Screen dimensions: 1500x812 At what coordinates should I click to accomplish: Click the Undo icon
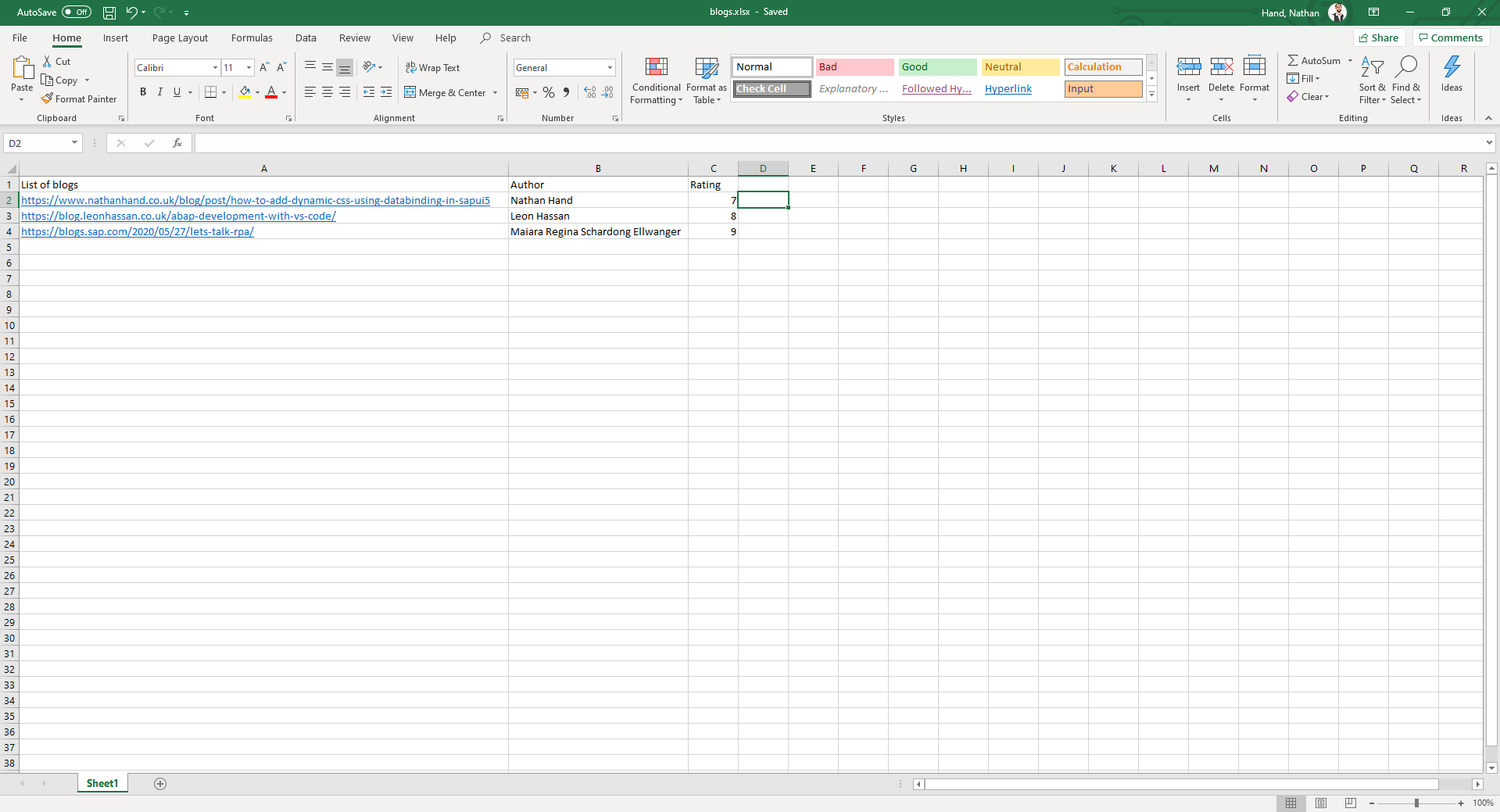[x=131, y=13]
